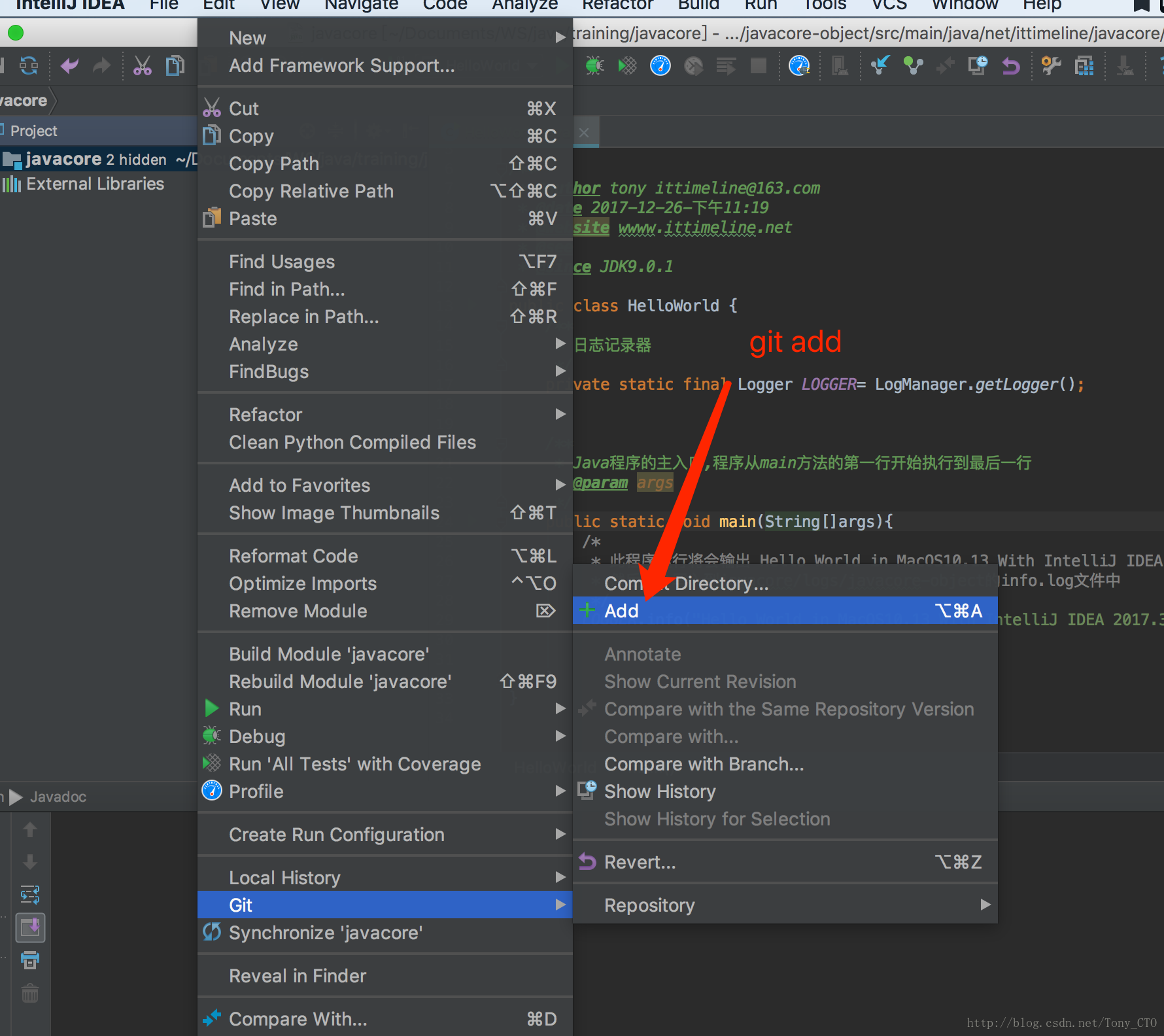Expand the Create Run Configuration submenu

385,835
